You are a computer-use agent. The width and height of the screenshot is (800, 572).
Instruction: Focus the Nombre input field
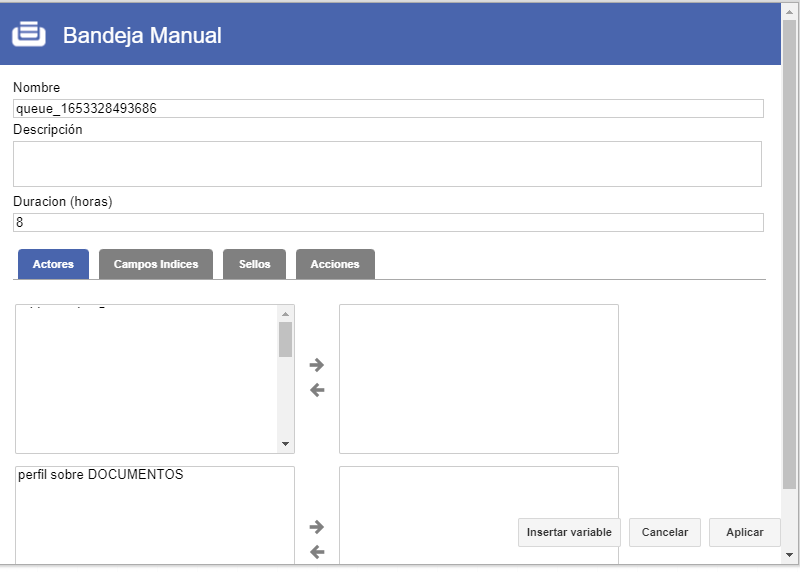[x=388, y=109]
